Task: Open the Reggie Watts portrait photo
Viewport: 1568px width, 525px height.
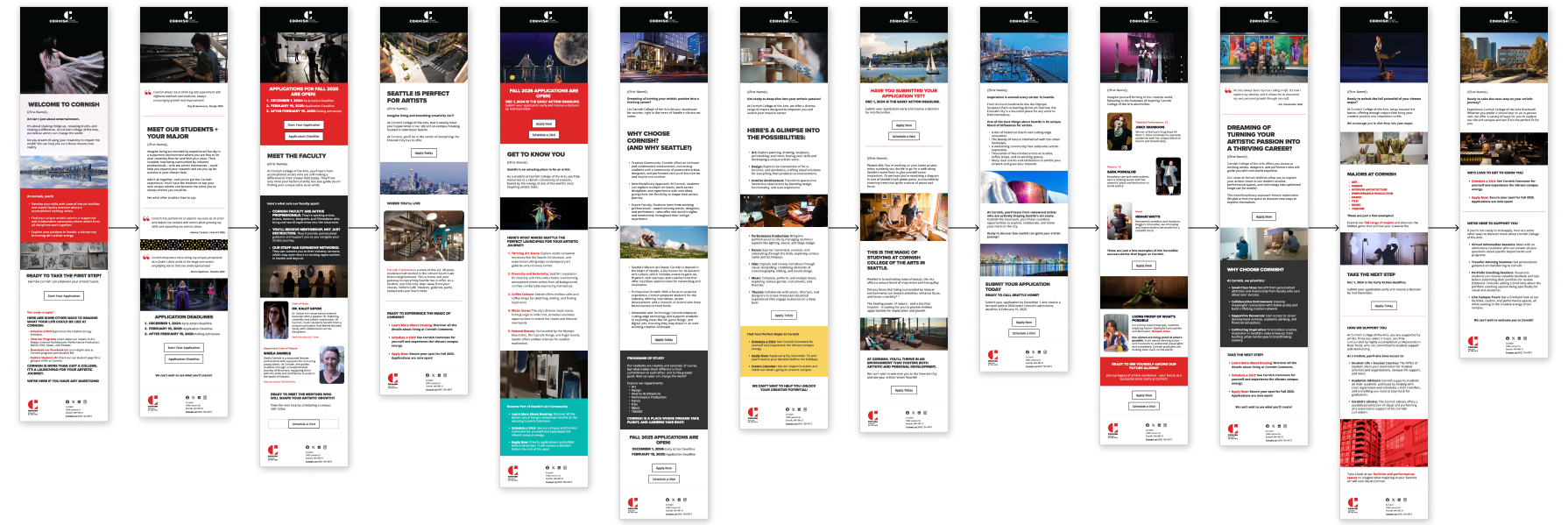Action: tap(1119, 221)
